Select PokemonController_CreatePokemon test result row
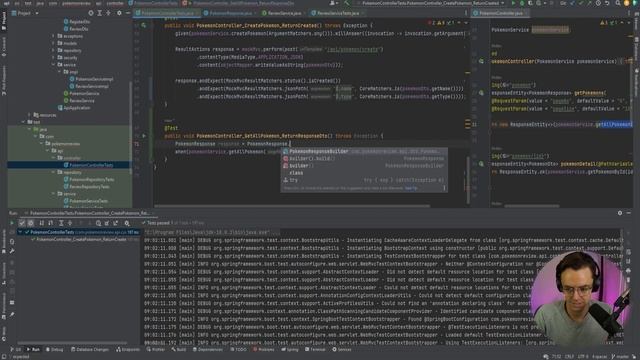This screenshot has height=360, width=640. click(x=78, y=240)
